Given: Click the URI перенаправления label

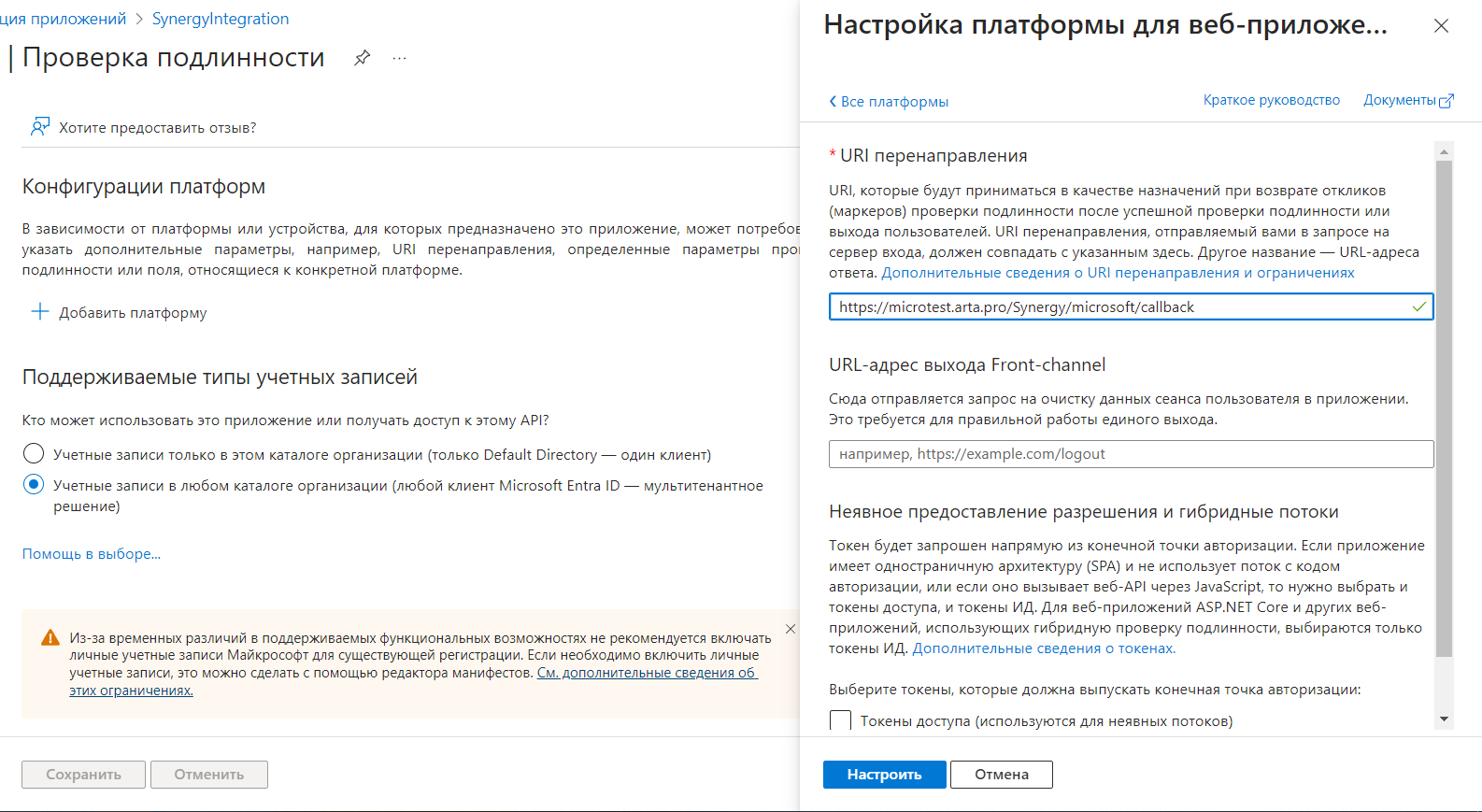Looking at the screenshot, I should pos(933,156).
